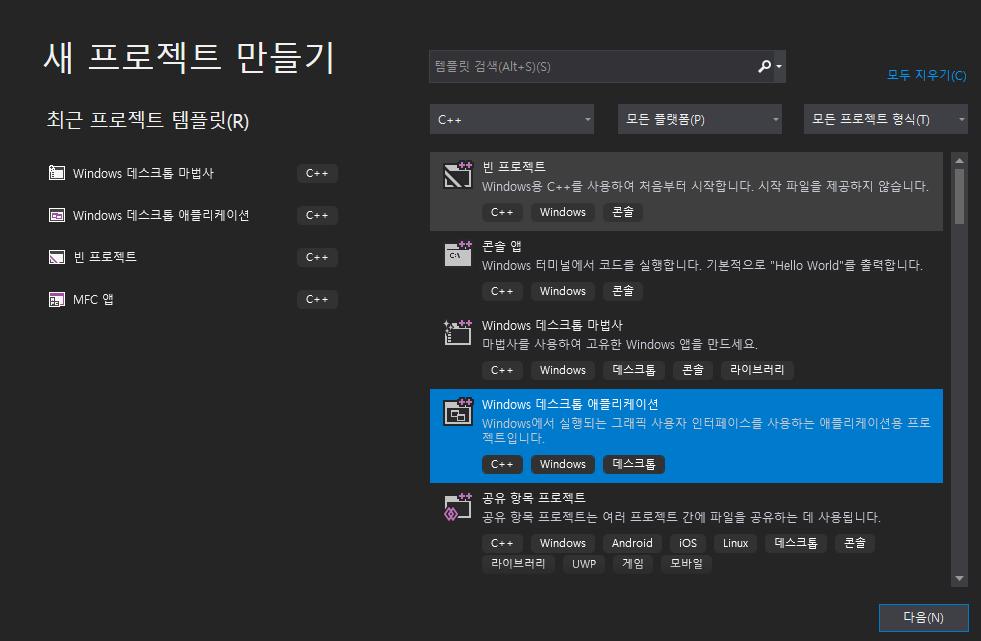Click the Windows 데스크톱 애플리케이션 template icon in list
The image size is (981, 641).
457,411
